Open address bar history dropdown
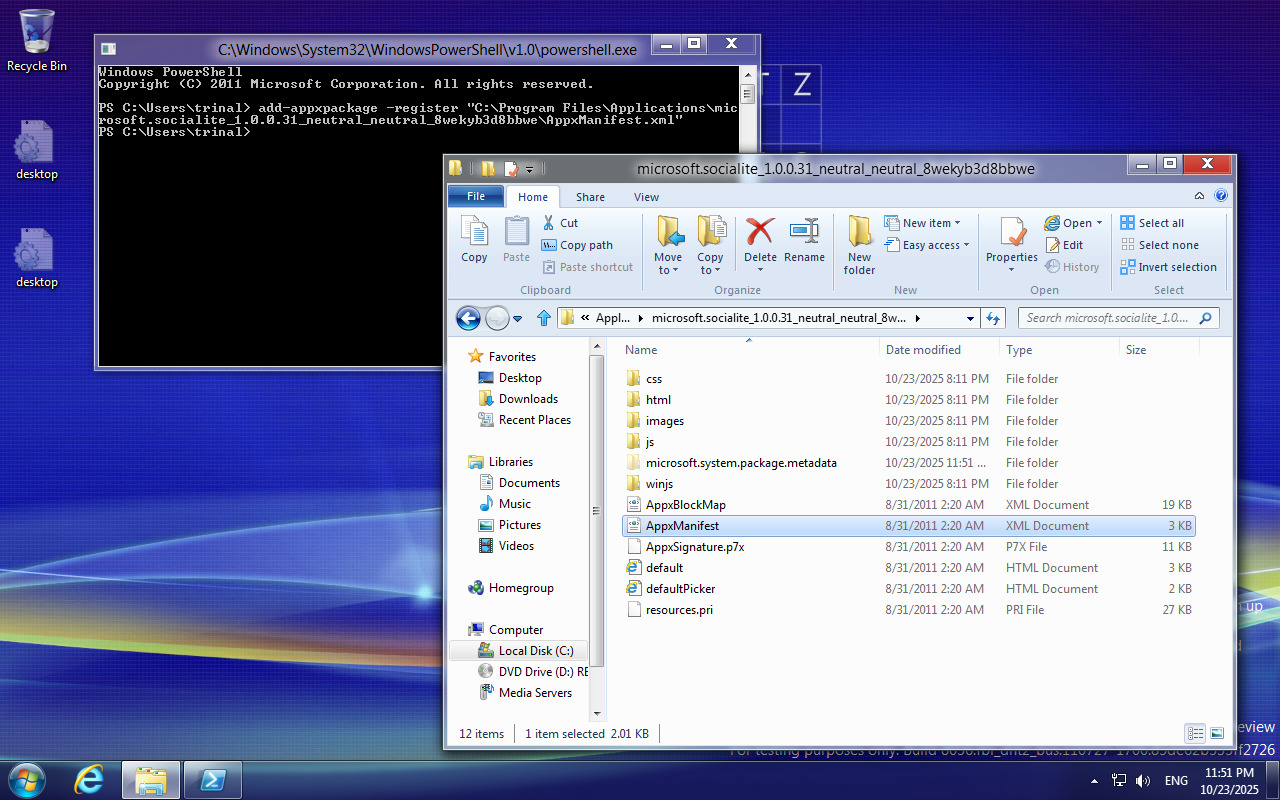 [970, 318]
